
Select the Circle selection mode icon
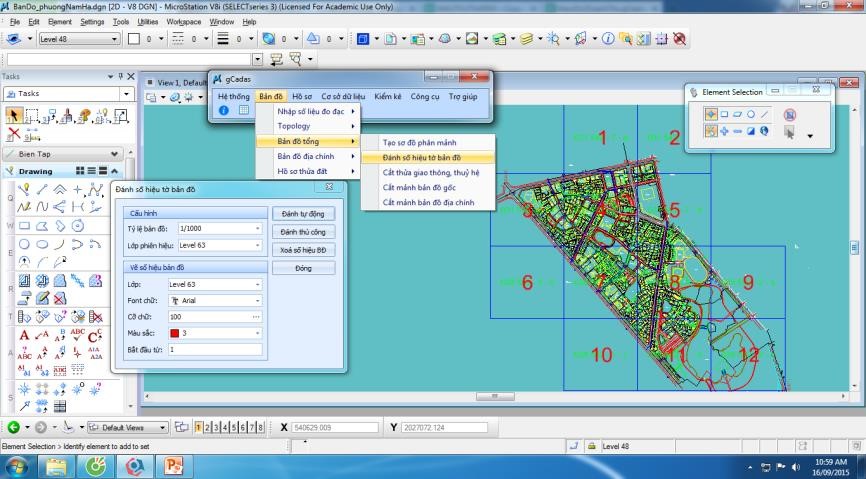tap(751, 114)
